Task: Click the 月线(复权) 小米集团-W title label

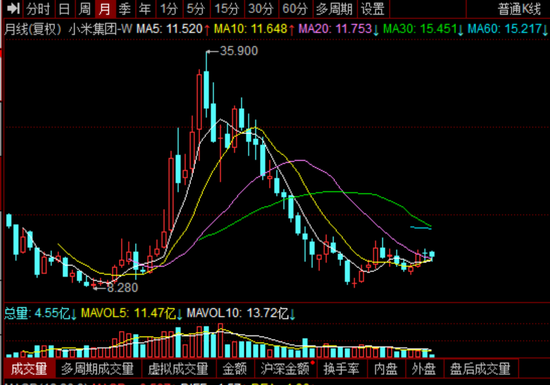Action: click(68, 29)
